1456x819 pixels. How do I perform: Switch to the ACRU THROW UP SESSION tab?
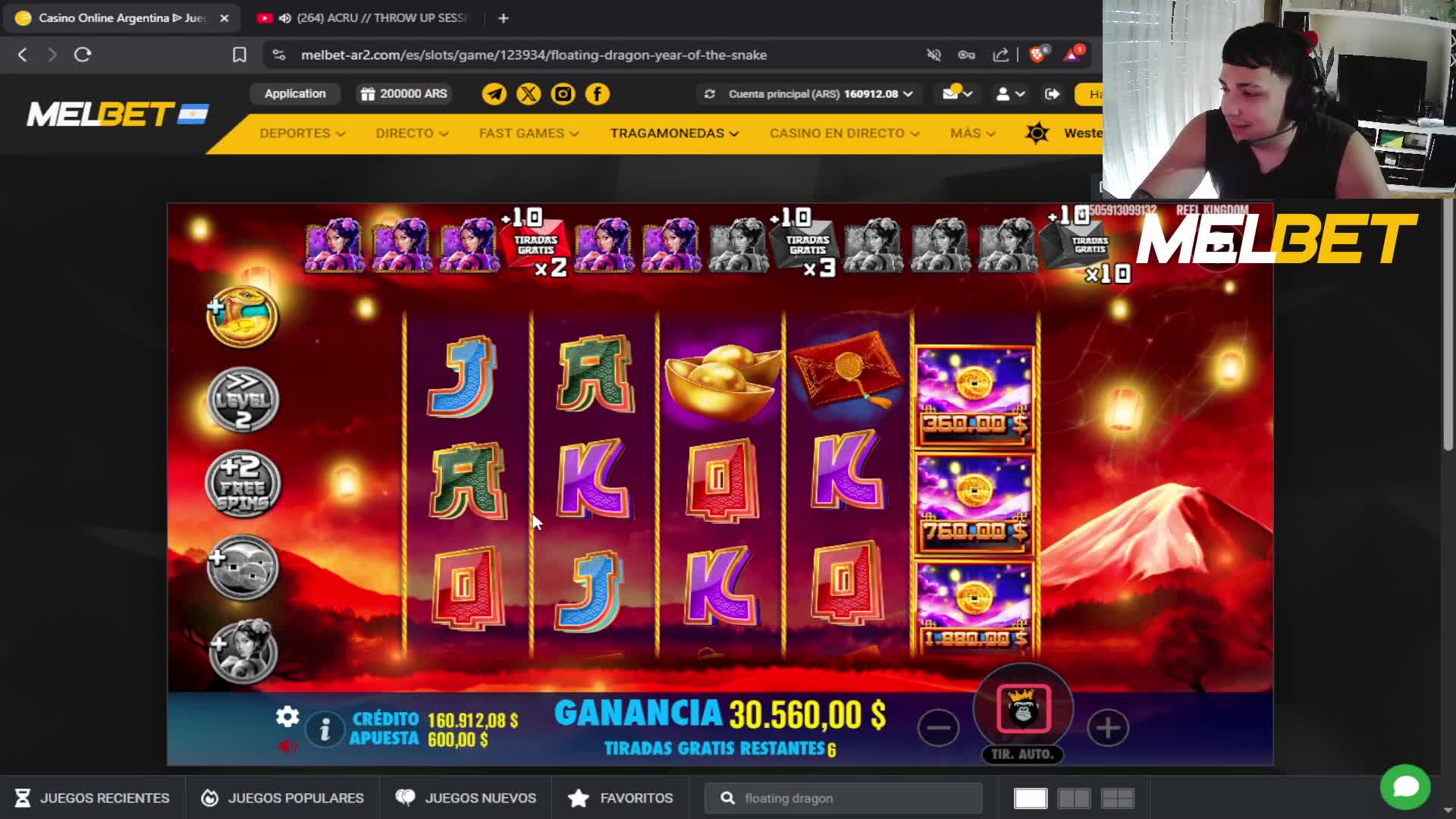[365, 17]
